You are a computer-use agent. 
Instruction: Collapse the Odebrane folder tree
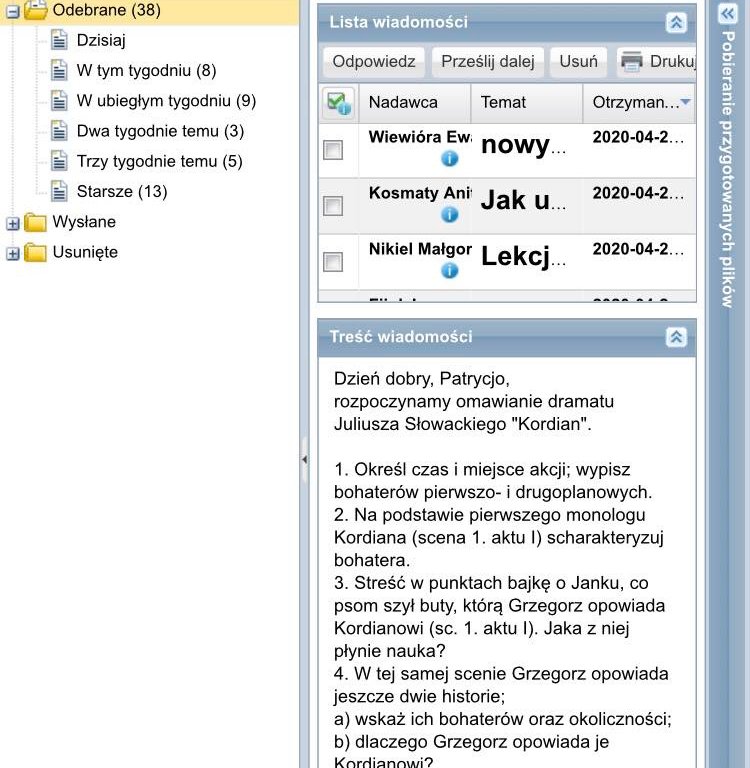pyautogui.click(x=13, y=11)
